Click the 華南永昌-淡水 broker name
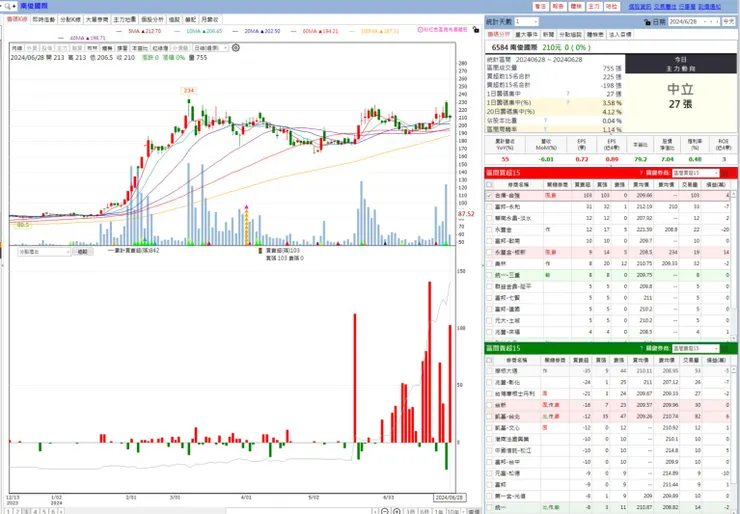 [x=513, y=218]
